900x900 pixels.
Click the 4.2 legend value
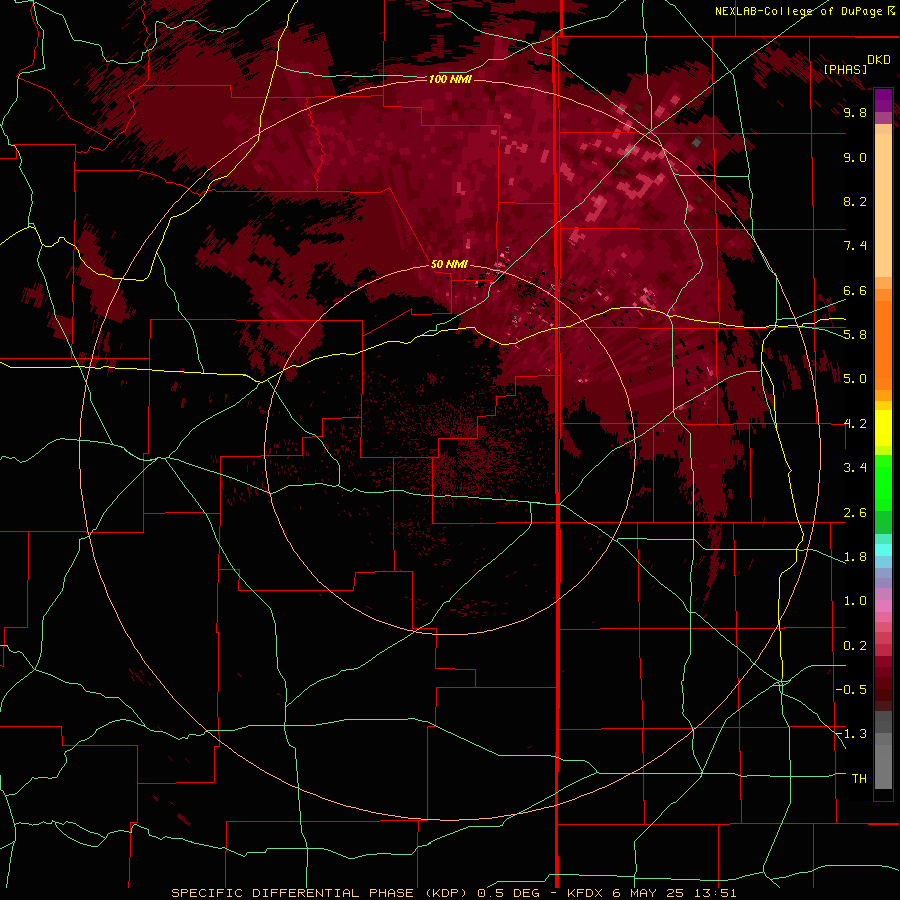(x=855, y=424)
